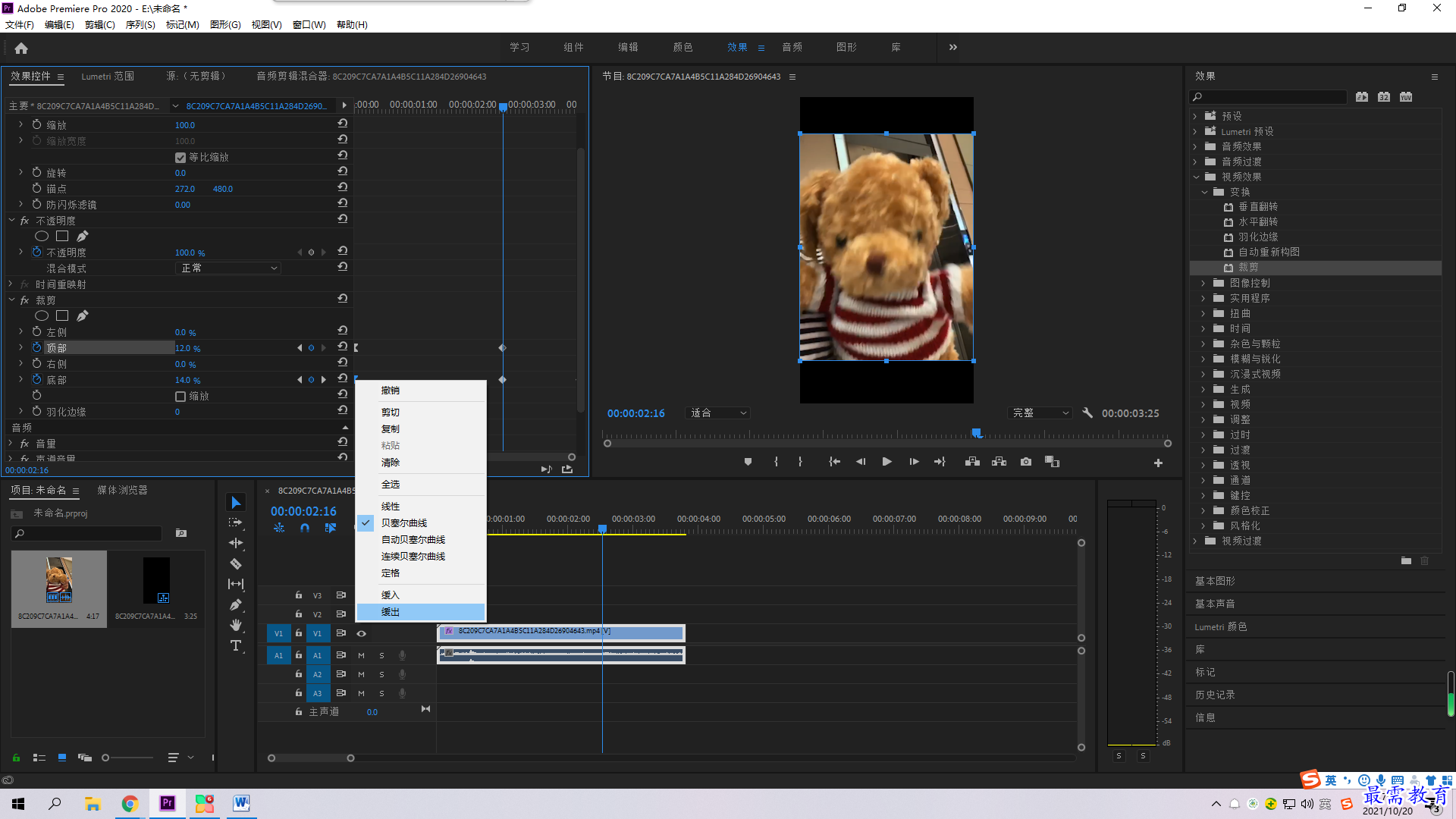Click the Add Marker button in program monitor

(748, 462)
